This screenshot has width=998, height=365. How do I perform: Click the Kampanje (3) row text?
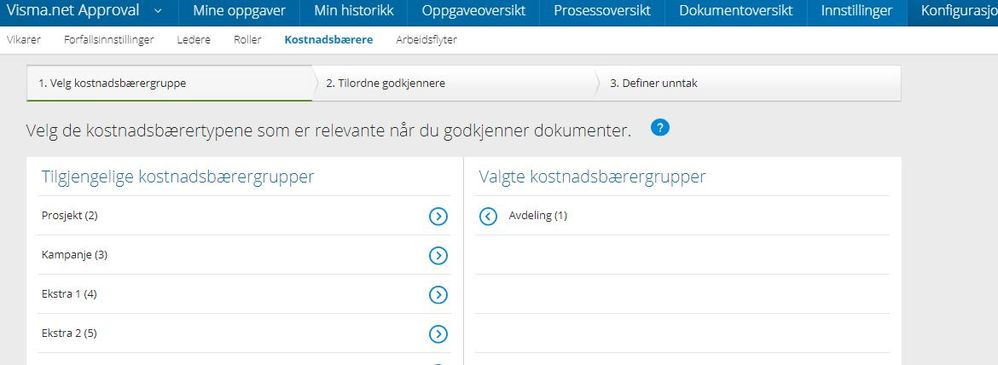tap(74, 255)
